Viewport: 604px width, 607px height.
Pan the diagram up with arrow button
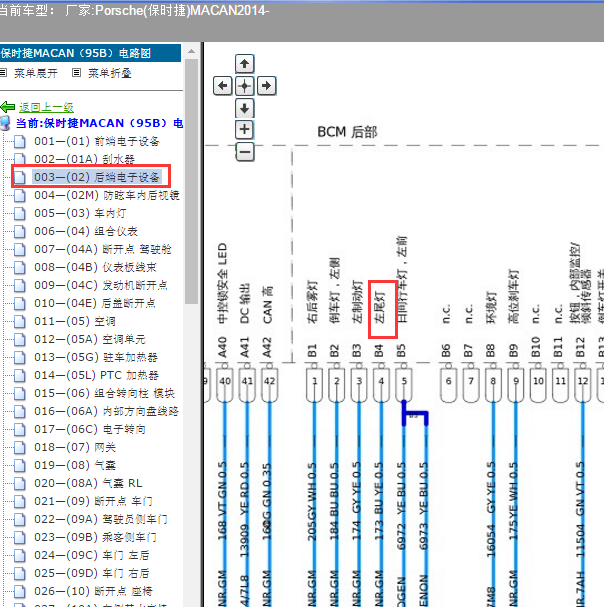[244, 63]
